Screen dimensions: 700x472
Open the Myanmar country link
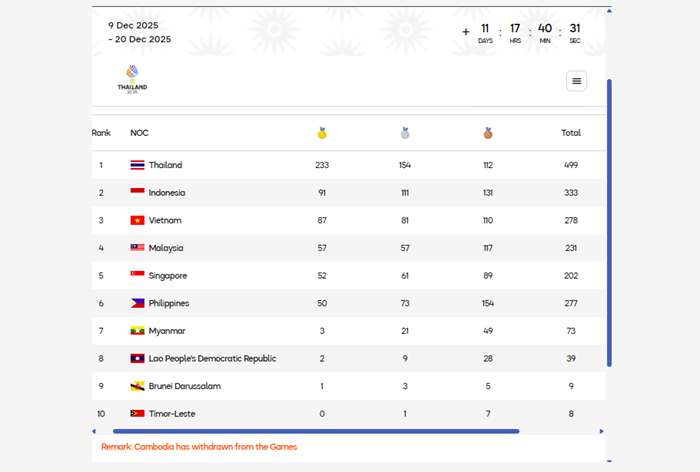coord(167,331)
